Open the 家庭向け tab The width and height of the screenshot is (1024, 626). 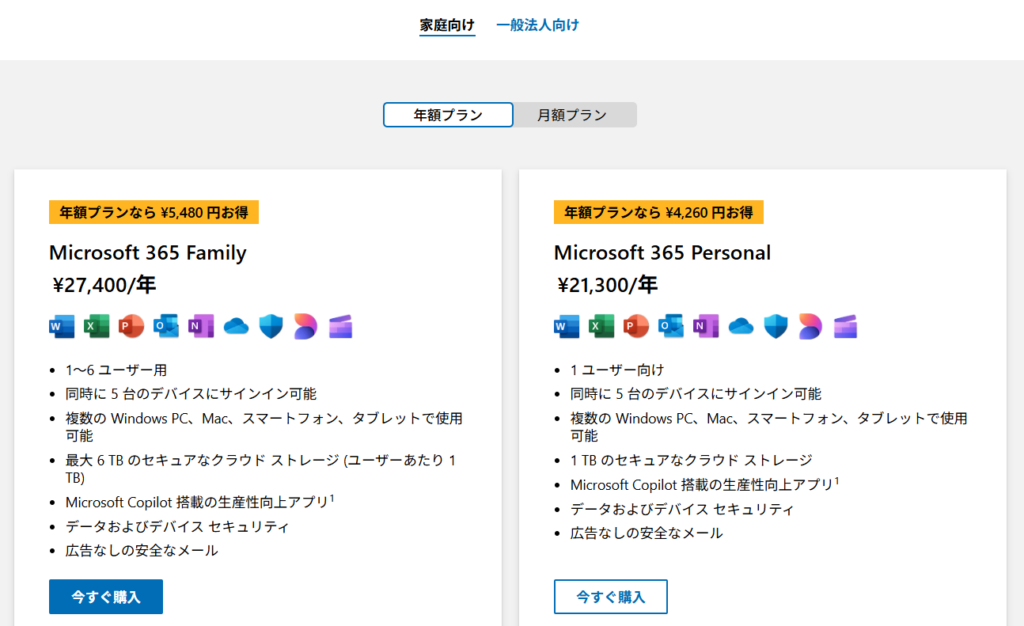pos(447,25)
